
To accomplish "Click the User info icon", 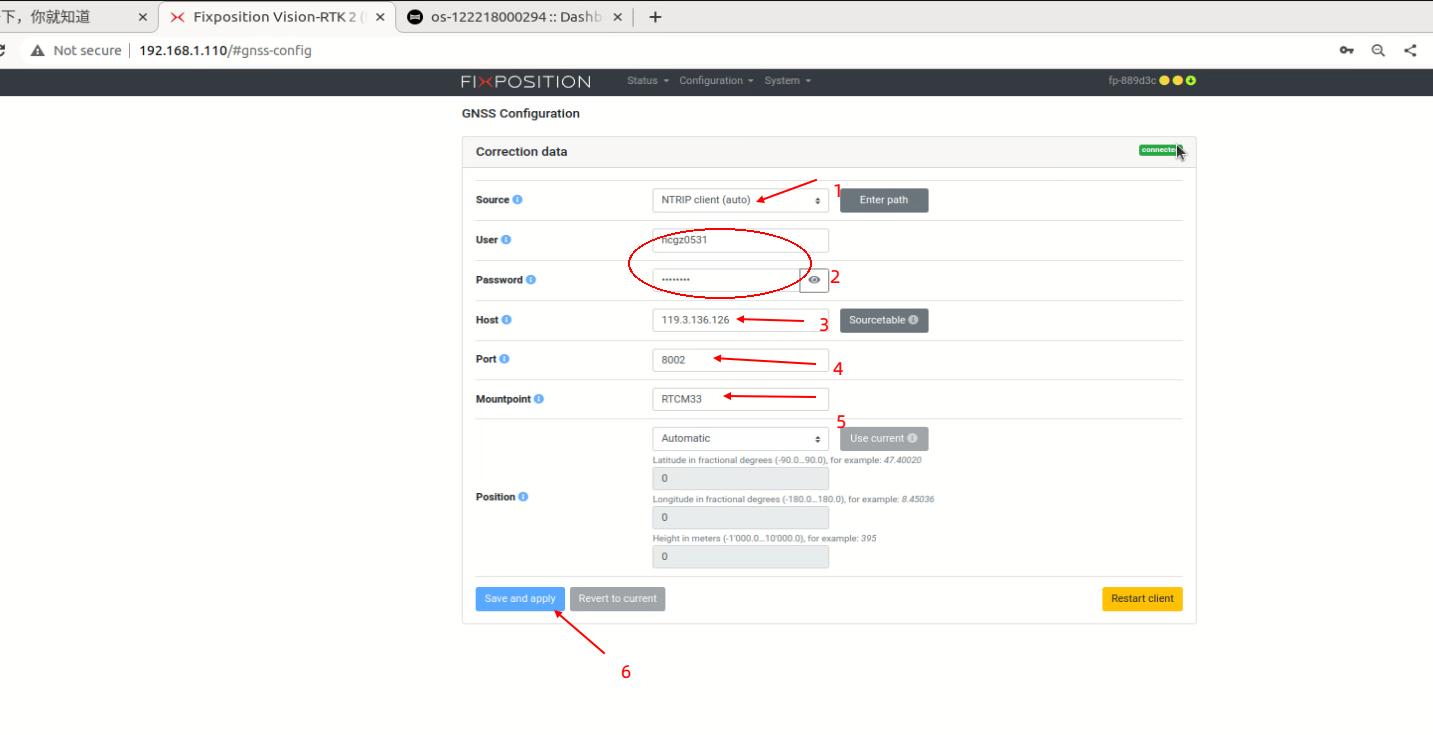I will [x=505, y=240].
